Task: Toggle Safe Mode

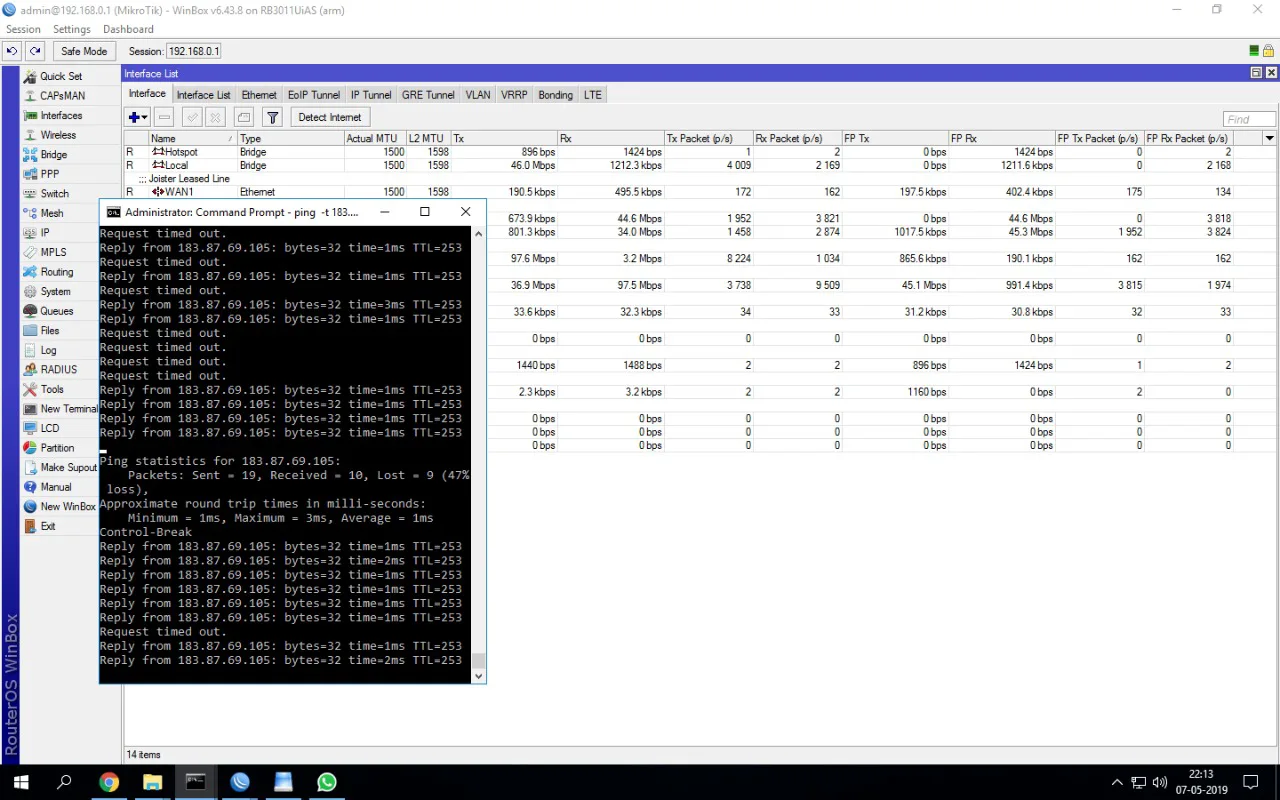Action: pyautogui.click(x=84, y=51)
